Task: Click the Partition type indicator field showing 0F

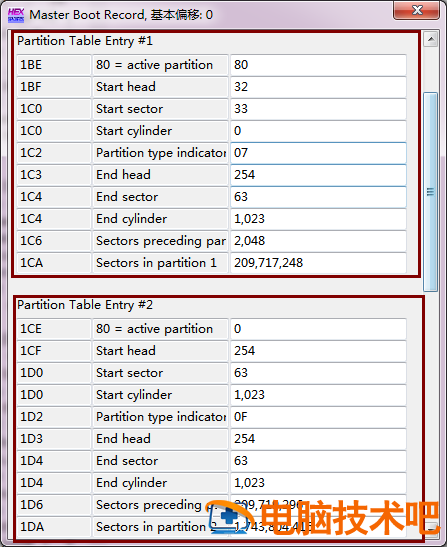Action: 318,417
